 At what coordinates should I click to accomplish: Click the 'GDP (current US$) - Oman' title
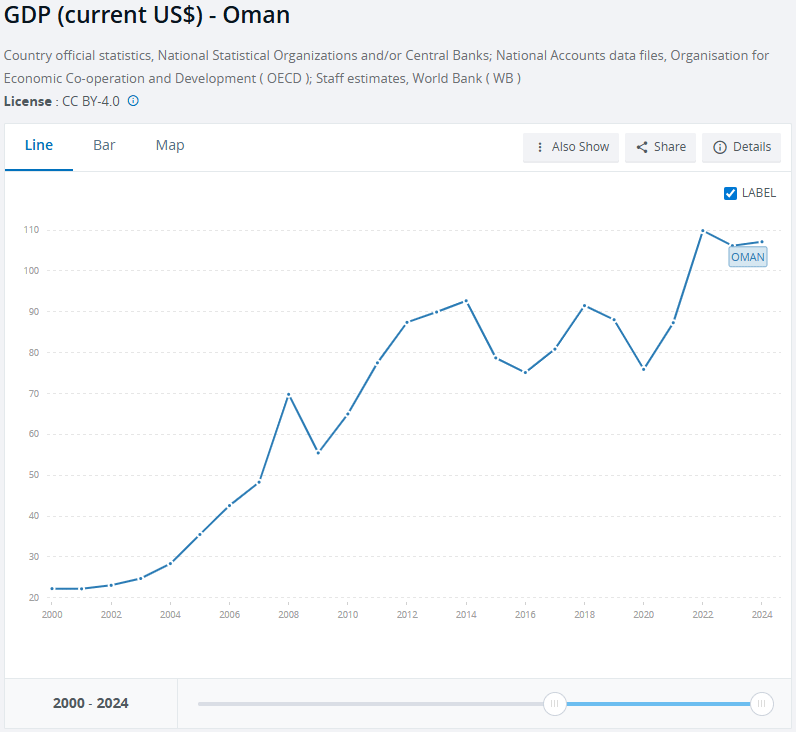147,15
